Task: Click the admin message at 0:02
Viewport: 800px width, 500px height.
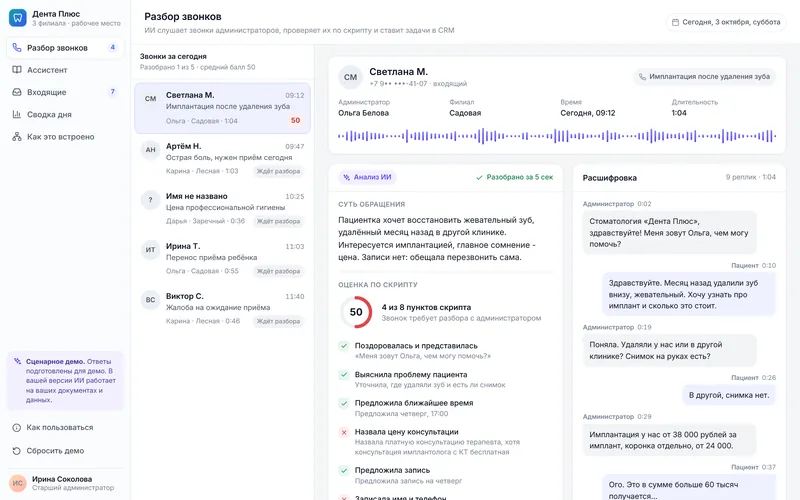Action: [x=669, y=233]
